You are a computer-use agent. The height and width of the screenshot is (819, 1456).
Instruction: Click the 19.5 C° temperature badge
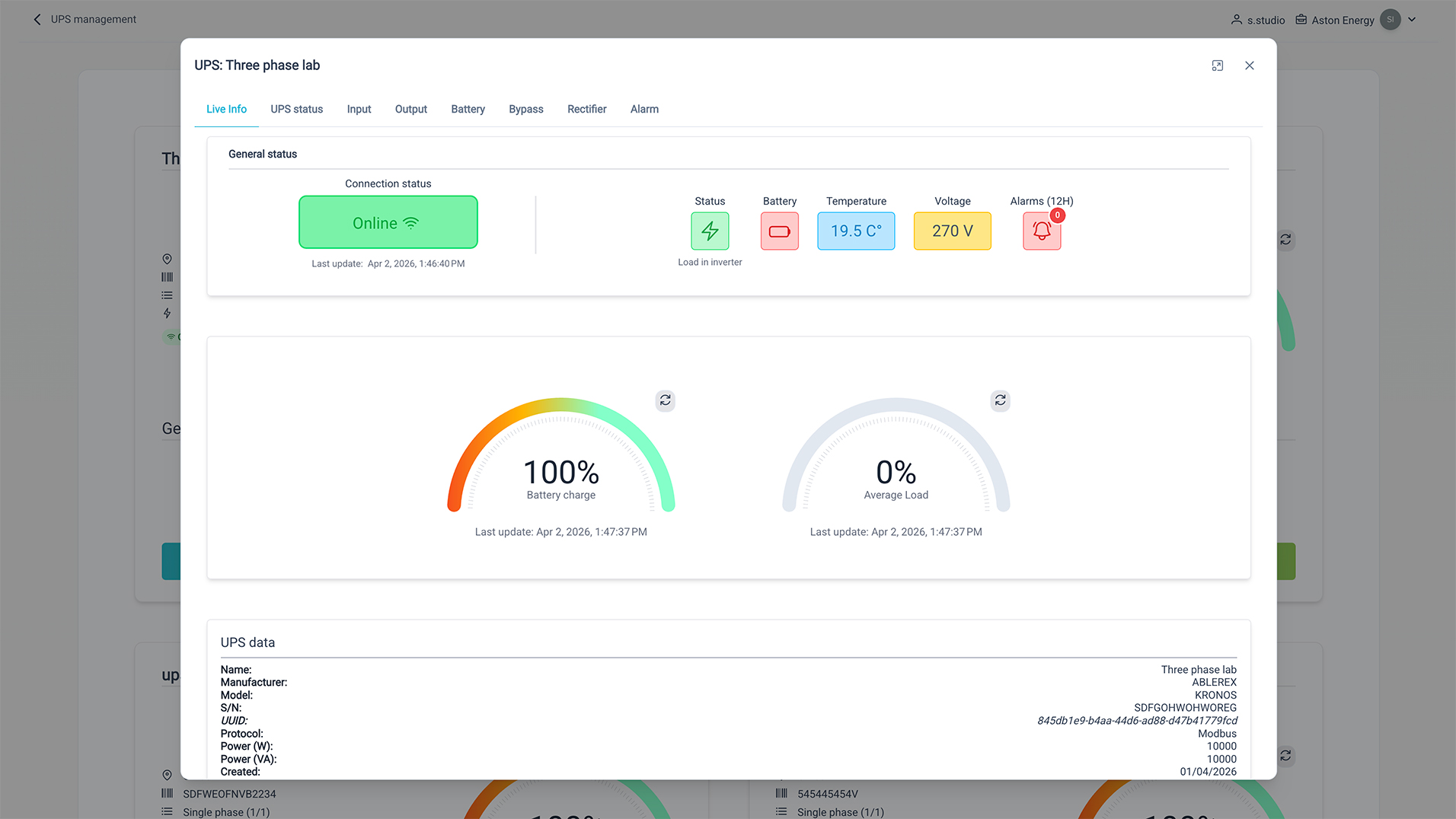(x=856, y=231)
